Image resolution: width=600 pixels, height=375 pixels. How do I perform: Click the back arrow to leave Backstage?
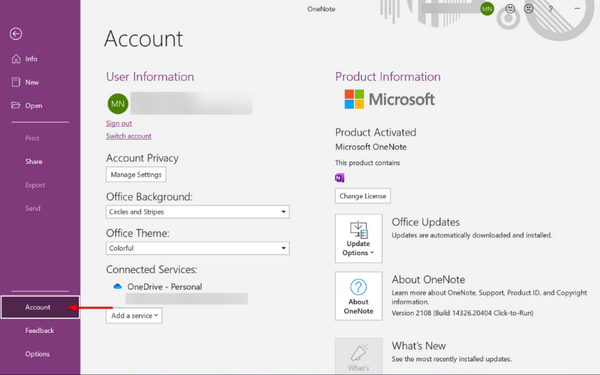[16, 34]
